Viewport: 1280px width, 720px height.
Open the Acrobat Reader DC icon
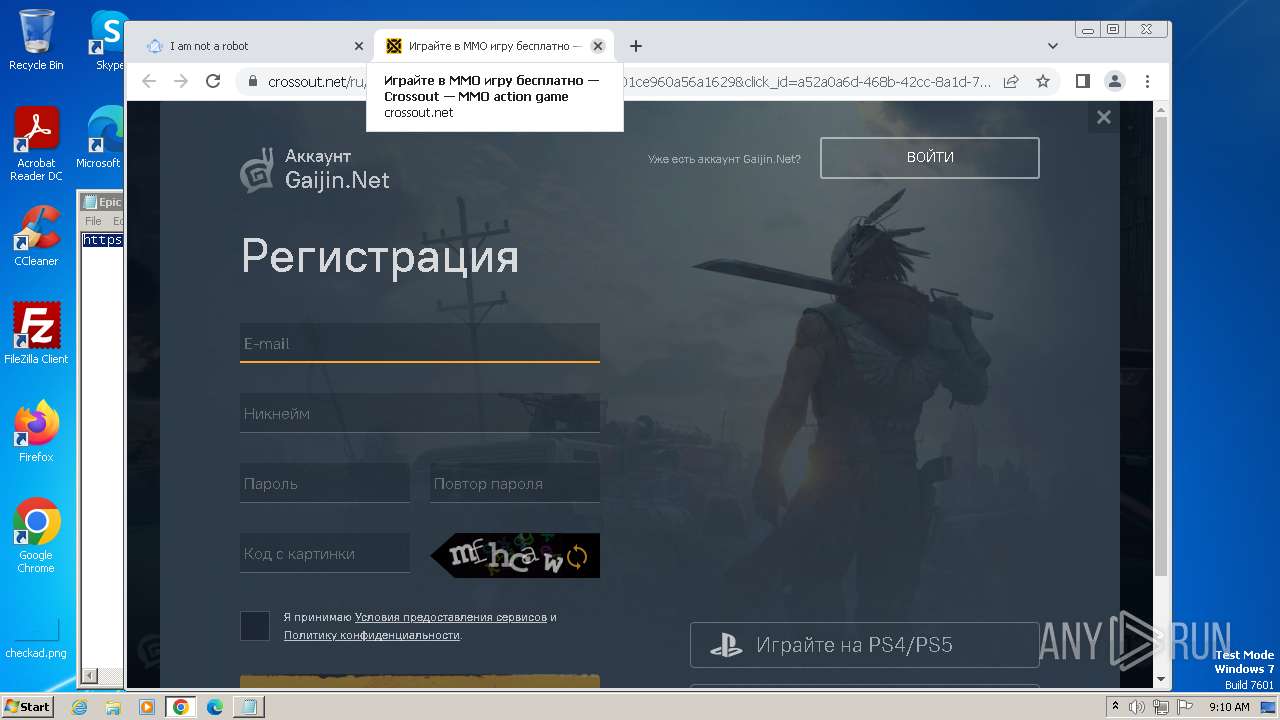[x=36, y=145]
